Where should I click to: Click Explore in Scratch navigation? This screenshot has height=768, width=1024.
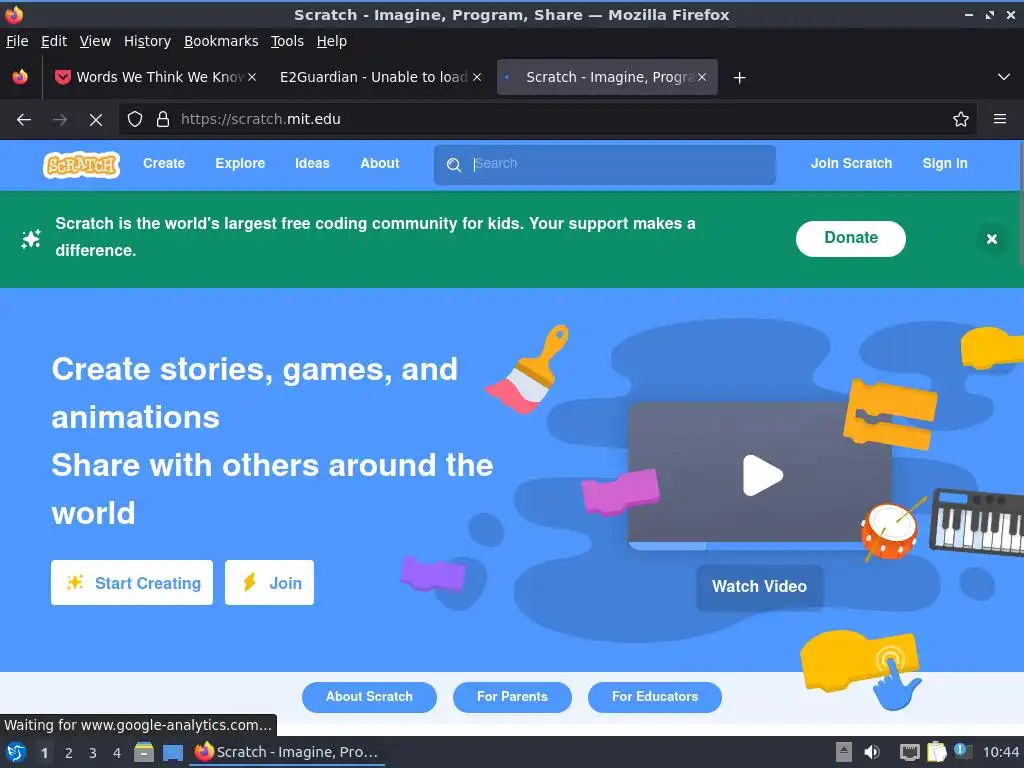pyautogui.click(x=240, y=164)
